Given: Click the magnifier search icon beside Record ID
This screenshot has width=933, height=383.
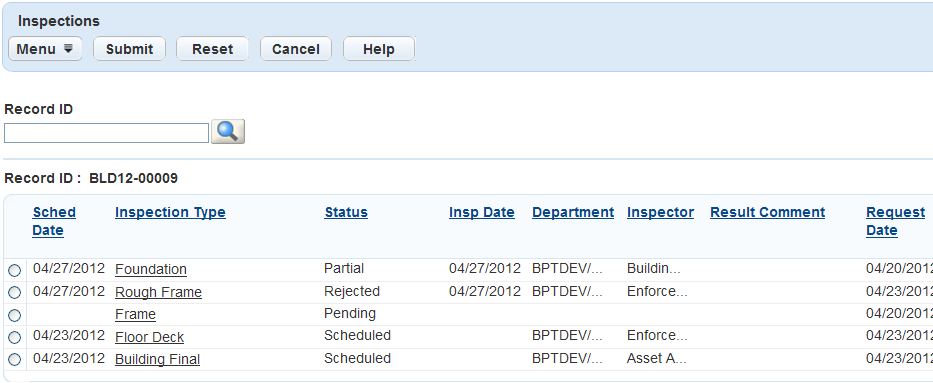Looking at the screenshot, I should pos(228,131).
